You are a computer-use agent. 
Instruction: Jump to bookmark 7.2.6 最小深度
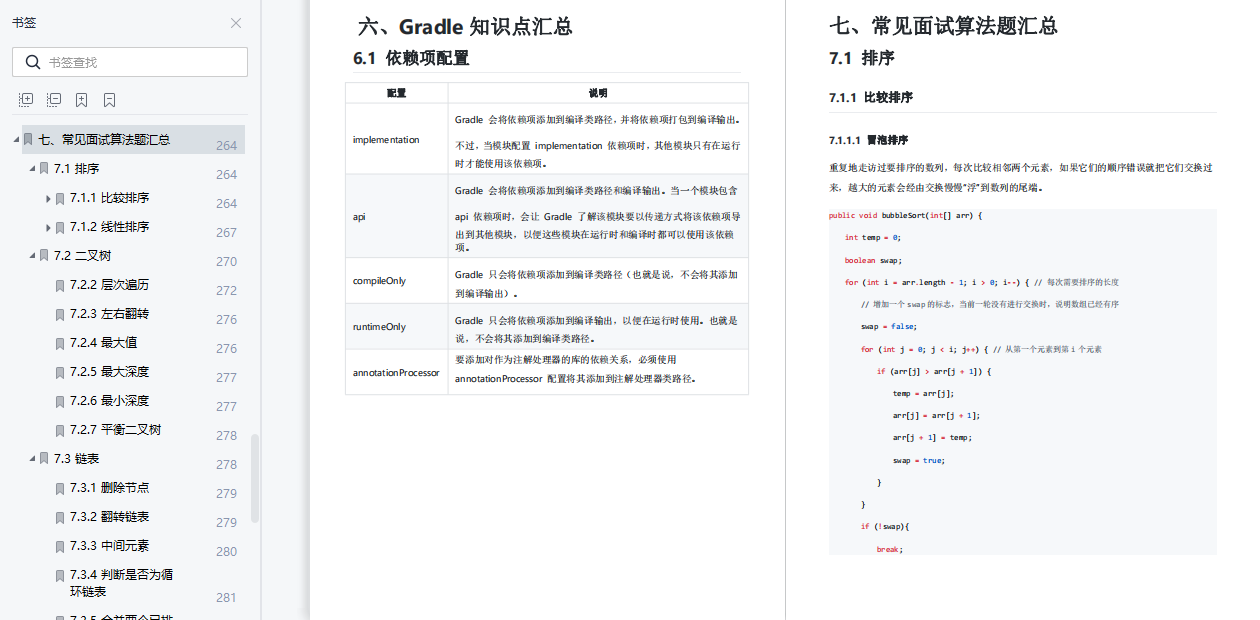point(110,401)
